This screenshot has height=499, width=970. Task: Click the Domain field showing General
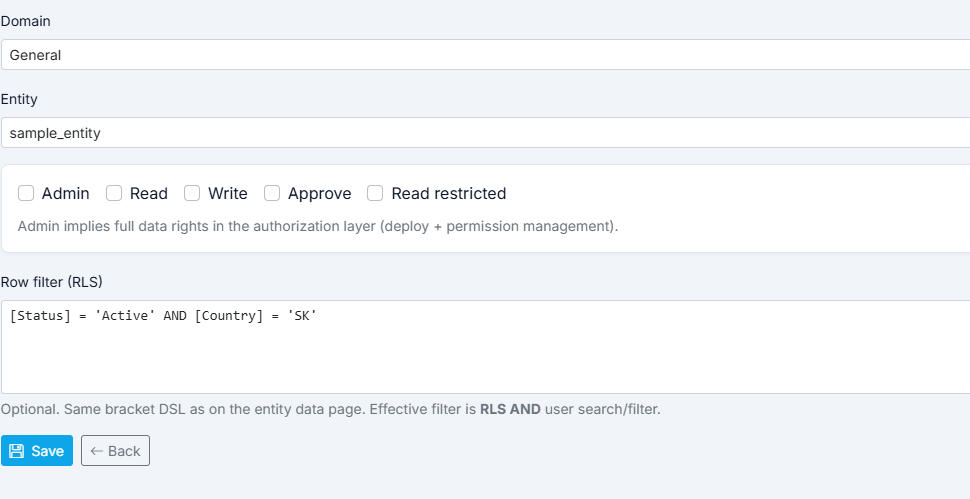tap(486, 54)
